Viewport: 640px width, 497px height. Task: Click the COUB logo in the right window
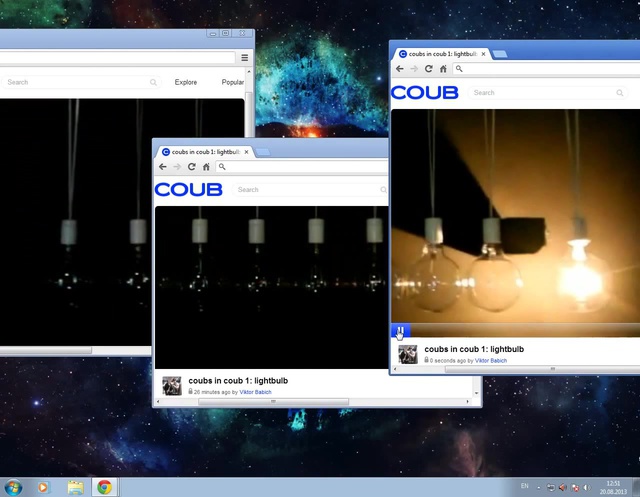coord(425,92)
